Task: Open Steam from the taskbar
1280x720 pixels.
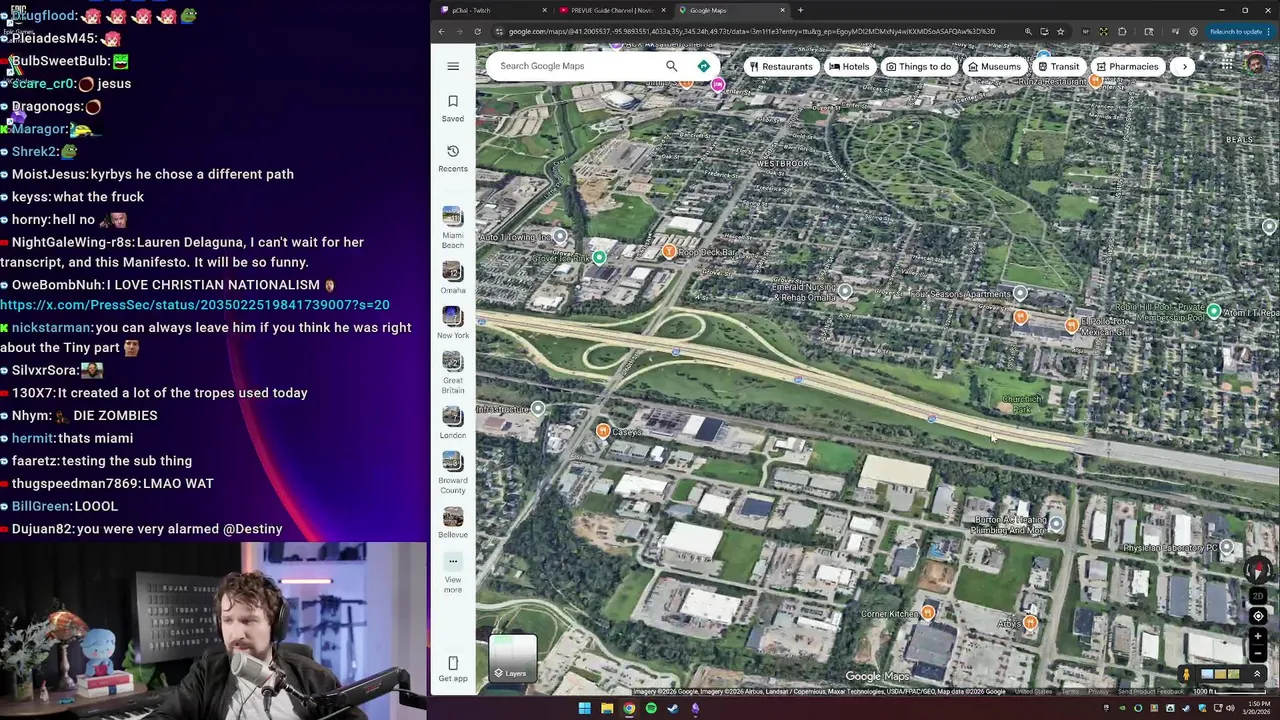Action: (673, 709)
